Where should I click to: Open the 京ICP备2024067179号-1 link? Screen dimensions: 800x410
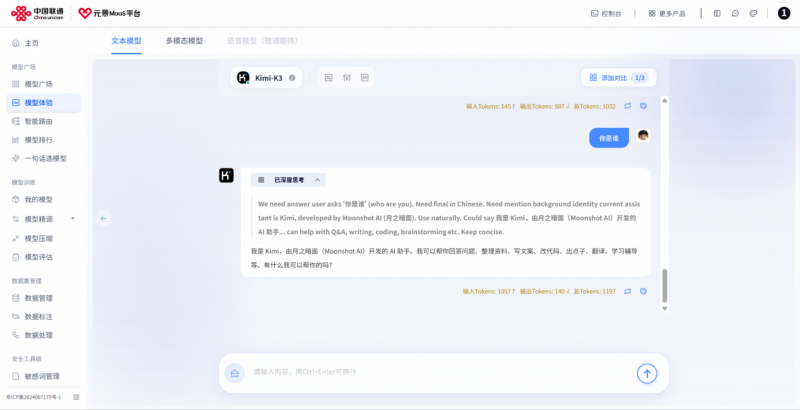(x=34, y=397)
